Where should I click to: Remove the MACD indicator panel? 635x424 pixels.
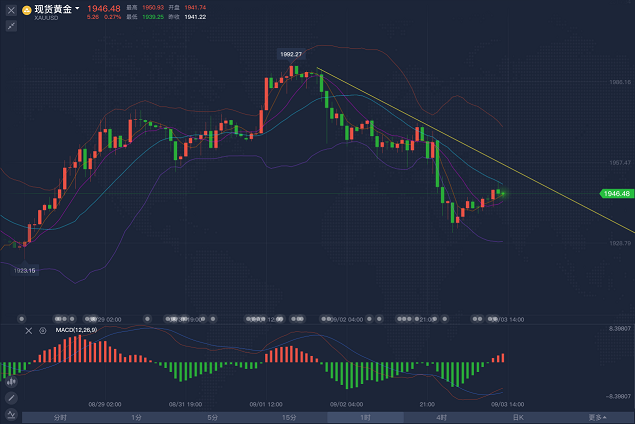[28, 330]
